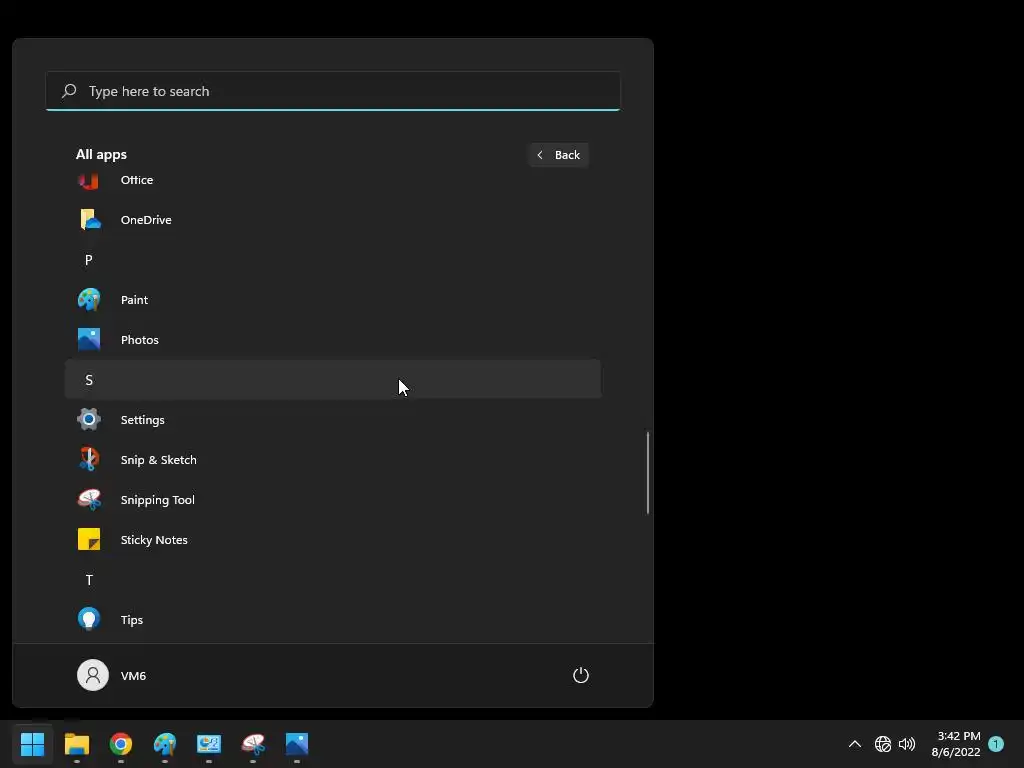
Task: Open the Settings gear icon
Action: [x=89, y=419]
